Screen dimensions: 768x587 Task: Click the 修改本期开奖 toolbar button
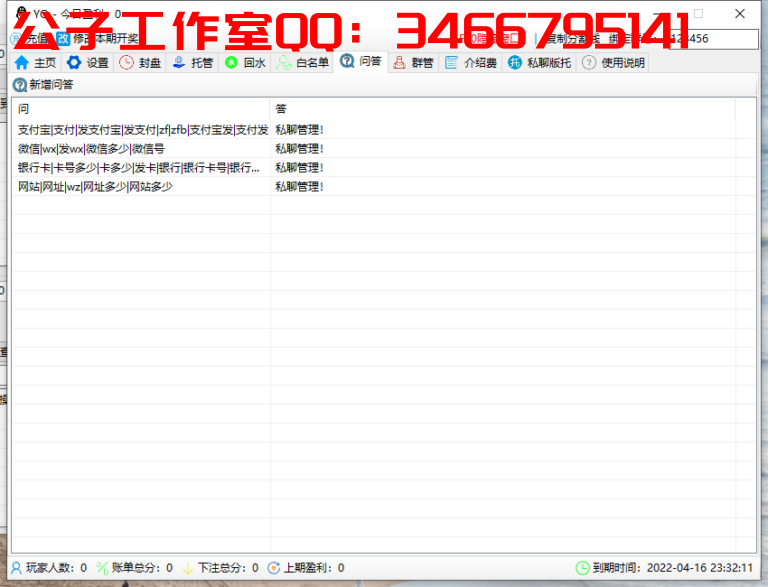(98, 39)
